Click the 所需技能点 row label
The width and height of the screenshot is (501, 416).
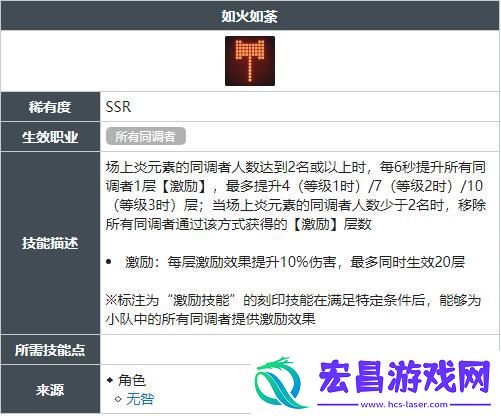[50, 350]
